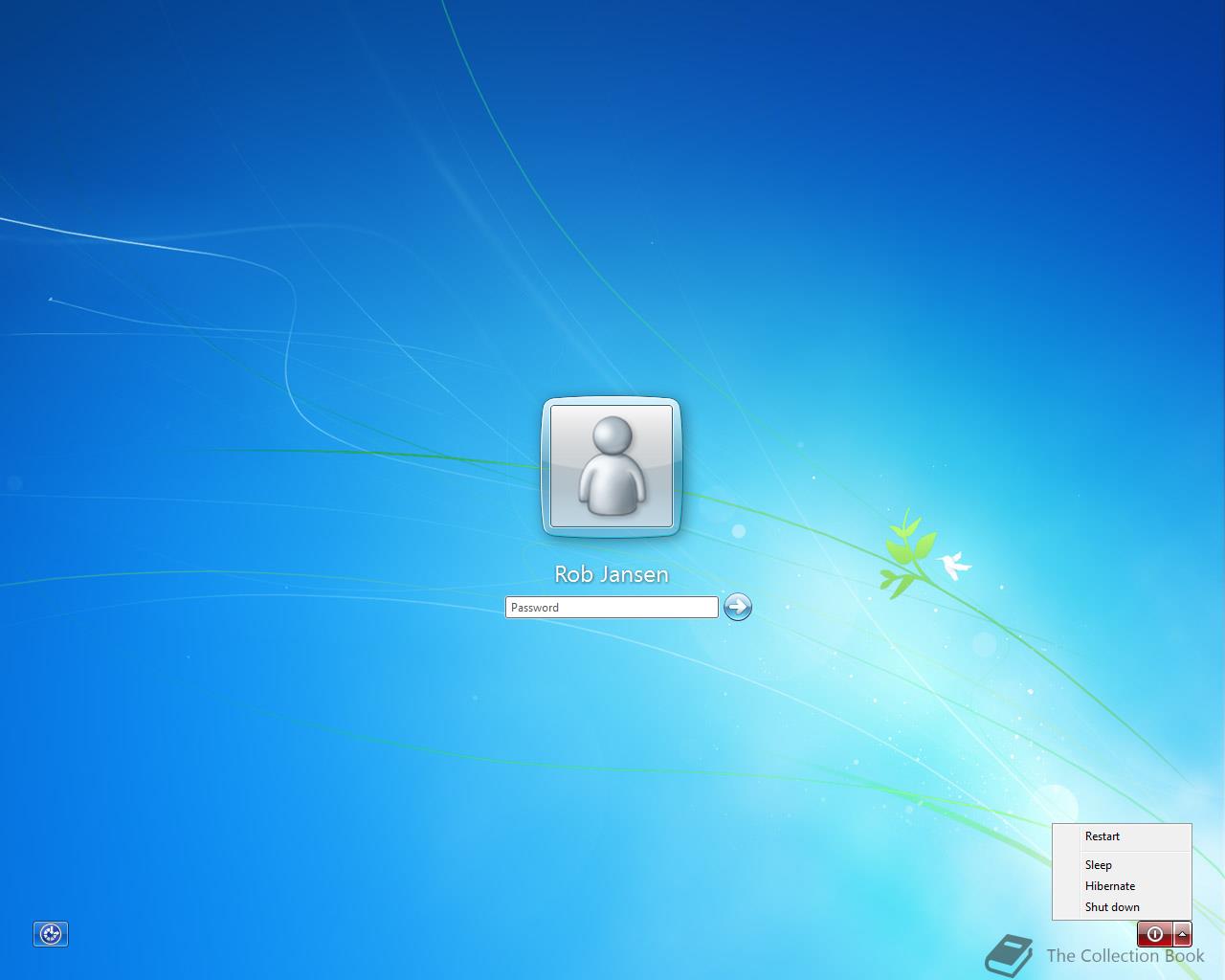Viewport: 1225px width, 980px height.
Task: Click the Rob Jansen user name
Action: pyautogui.click(x=612, y=574)
